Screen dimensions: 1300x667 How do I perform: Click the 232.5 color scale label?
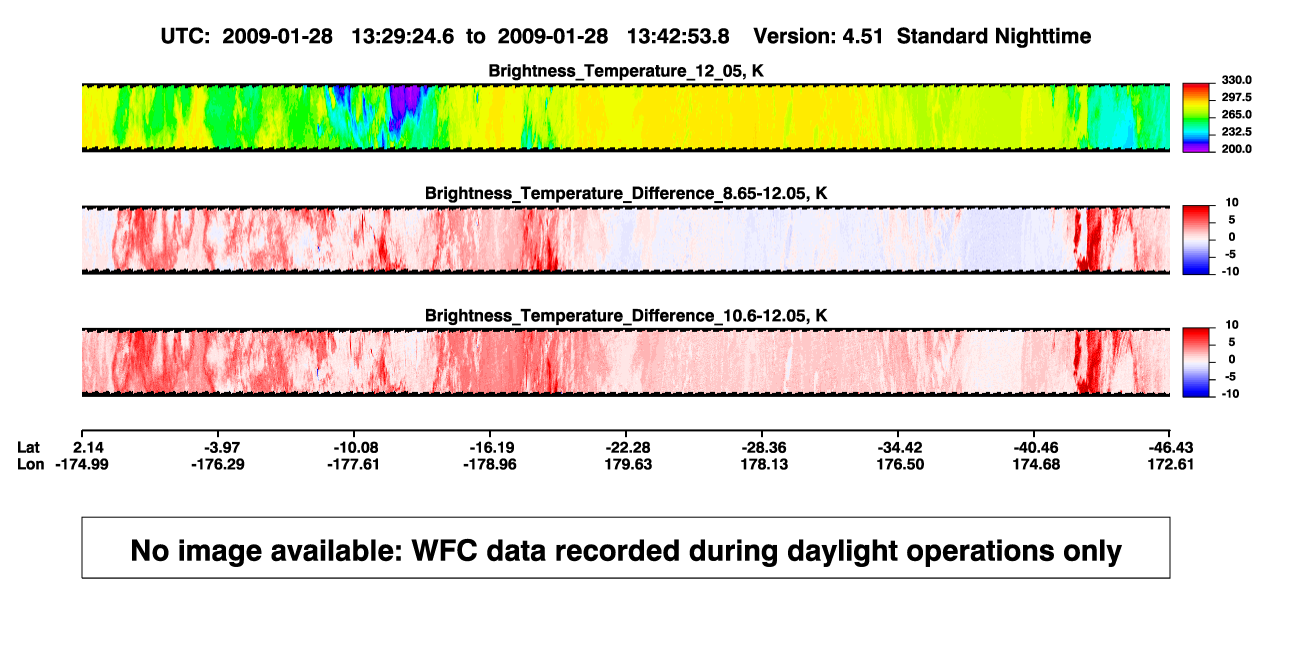point(1236,131)
